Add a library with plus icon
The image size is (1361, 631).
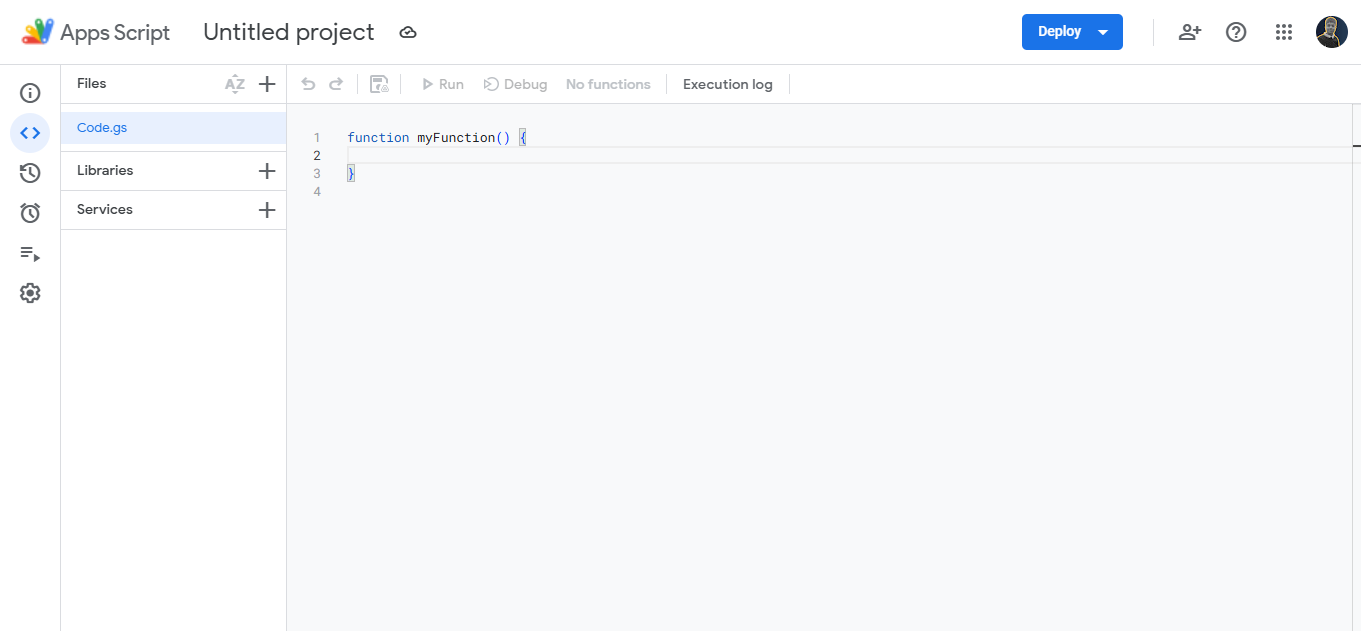[267, 171]
